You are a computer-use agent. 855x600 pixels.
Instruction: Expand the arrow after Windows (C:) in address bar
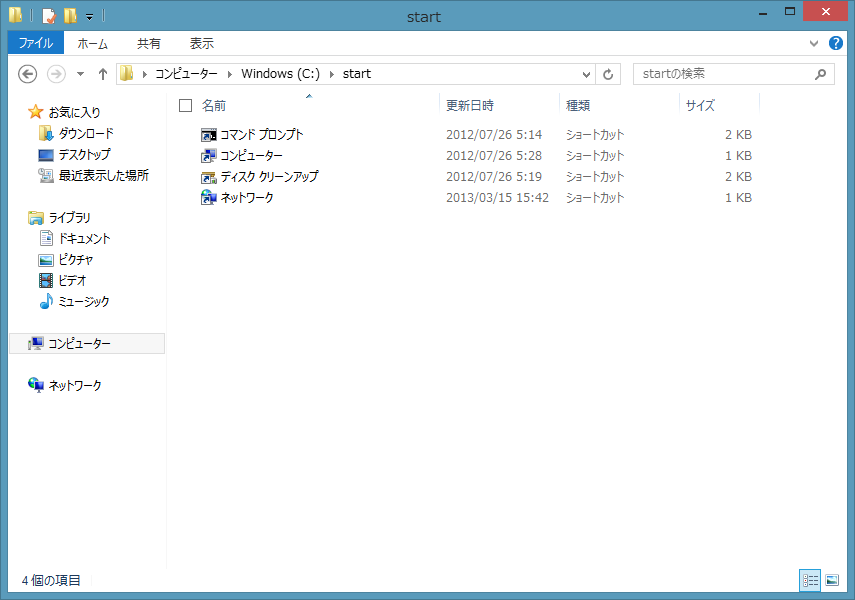(331, 74)
